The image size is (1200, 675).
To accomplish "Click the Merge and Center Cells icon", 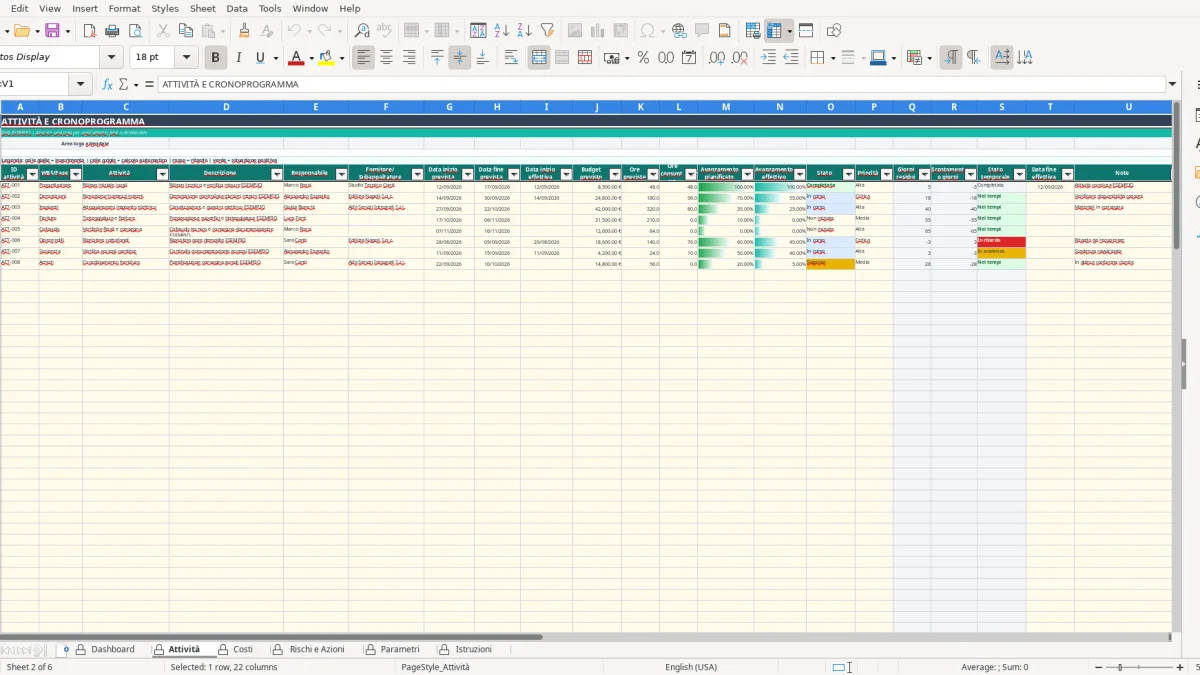I will (539, 58).
